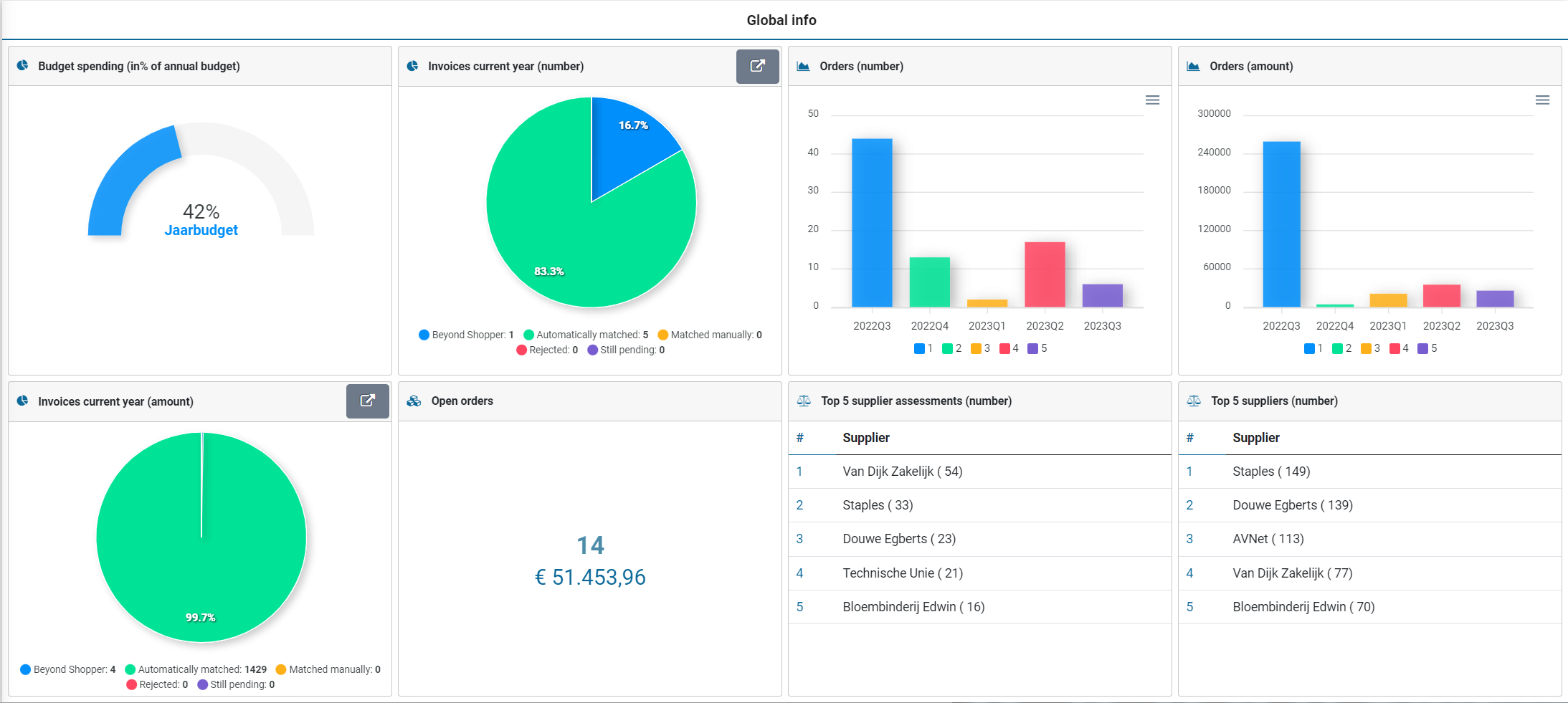Click the Orders (amount) area chart icon
The height and width of the screenshot is (703, 1568).
(x=1193, y=67)
